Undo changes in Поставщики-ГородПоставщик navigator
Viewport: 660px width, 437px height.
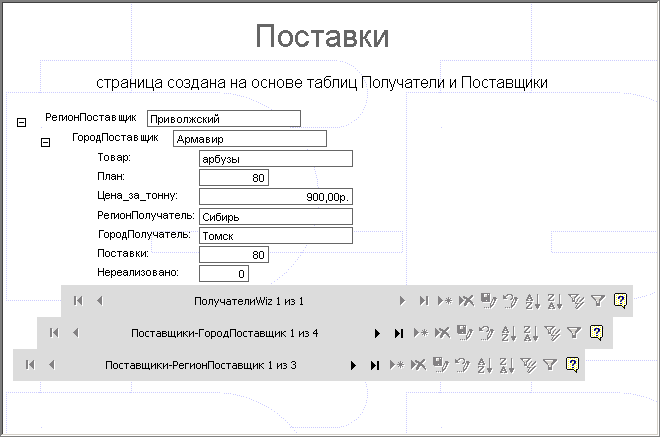[x=487, y=333]
